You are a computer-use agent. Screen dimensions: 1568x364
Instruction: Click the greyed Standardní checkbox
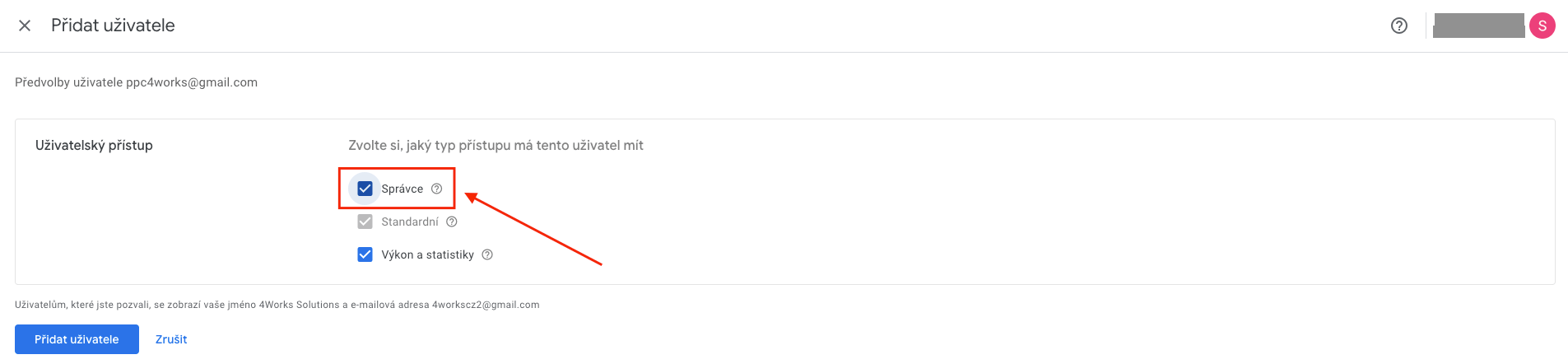click(x=365, y=222)
